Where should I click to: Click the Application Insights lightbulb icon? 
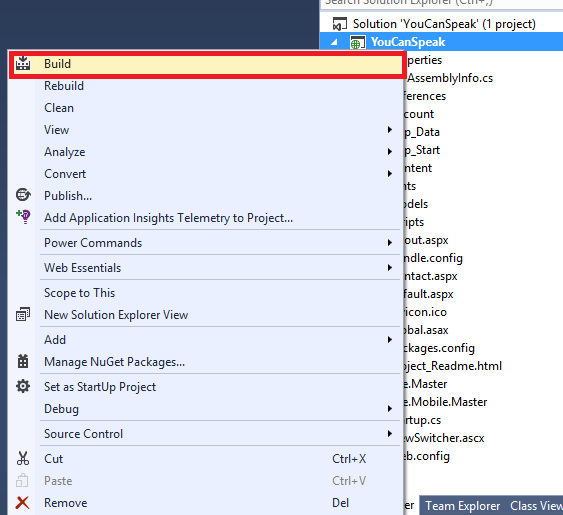coord(23,217)
